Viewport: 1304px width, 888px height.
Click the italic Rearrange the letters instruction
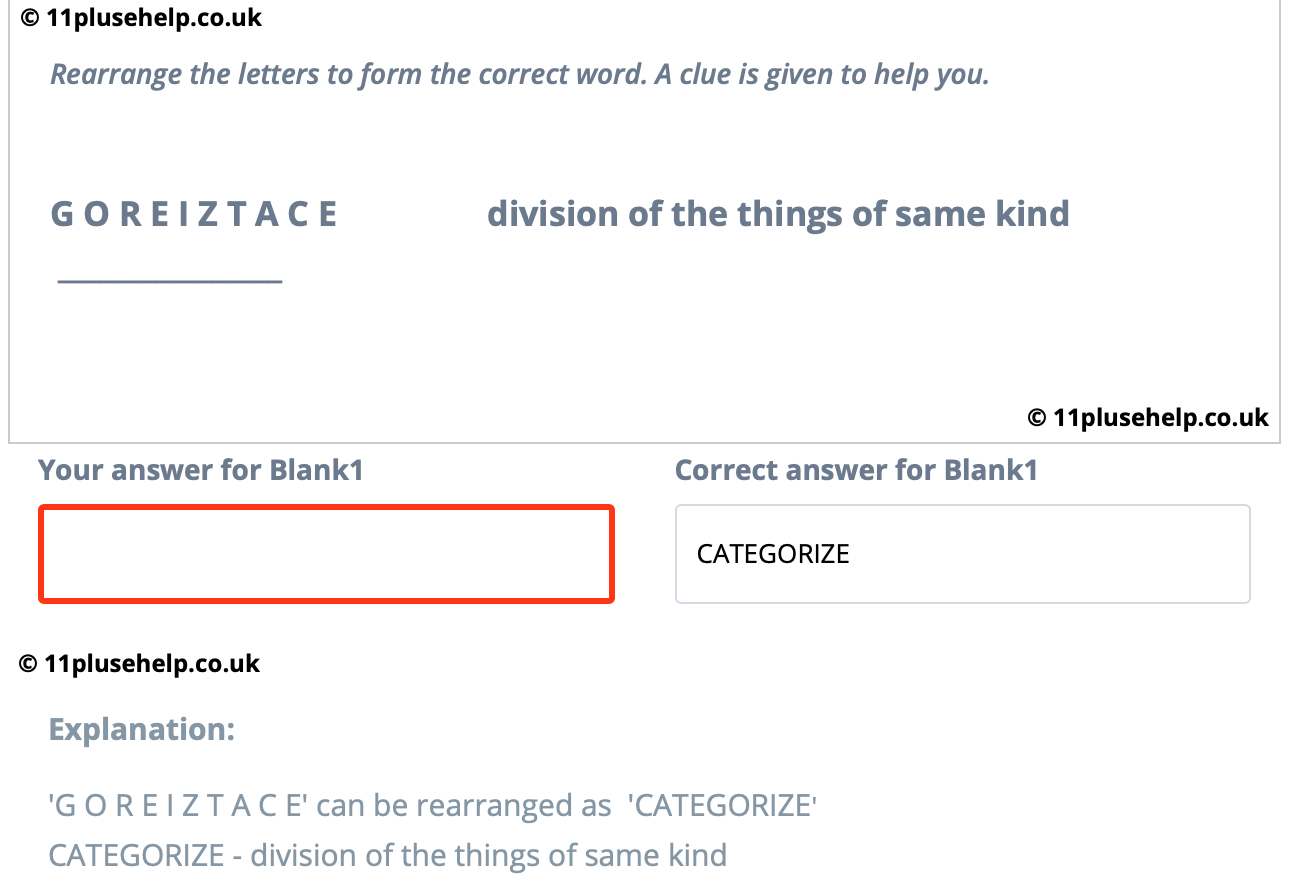[519, 74]
